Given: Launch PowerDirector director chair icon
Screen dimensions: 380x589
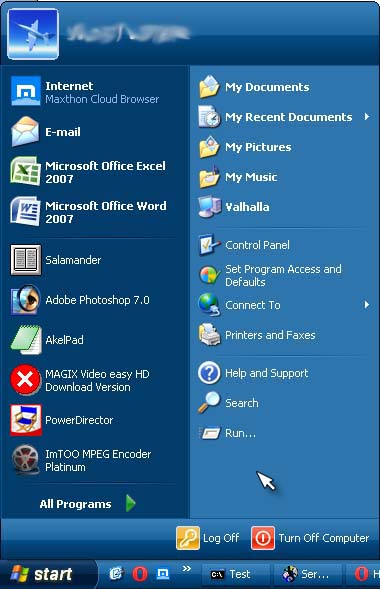Looking at the screenshot, I should click(x=26, y=420).
